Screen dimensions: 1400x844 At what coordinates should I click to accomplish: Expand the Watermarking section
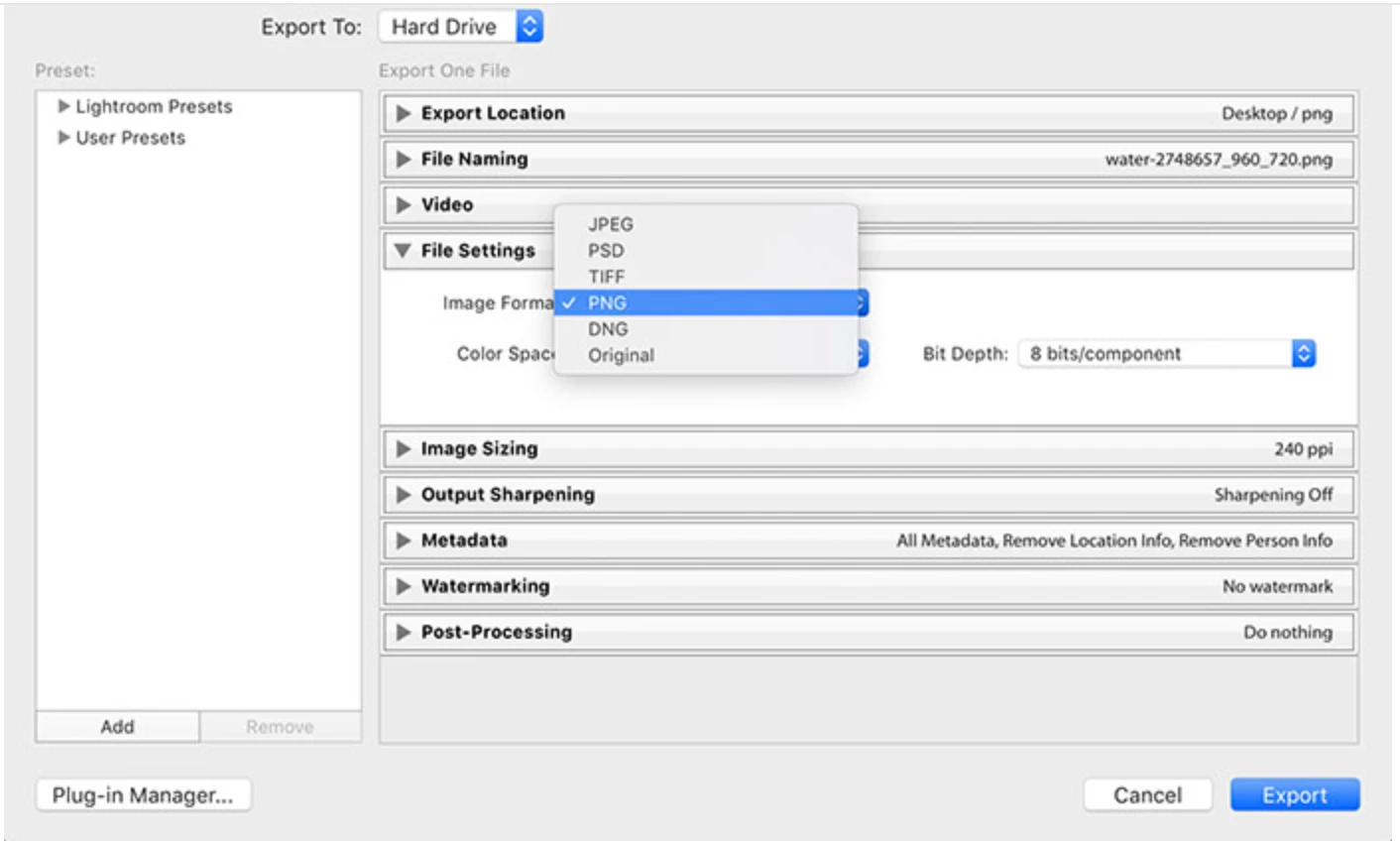pos(403,586)
